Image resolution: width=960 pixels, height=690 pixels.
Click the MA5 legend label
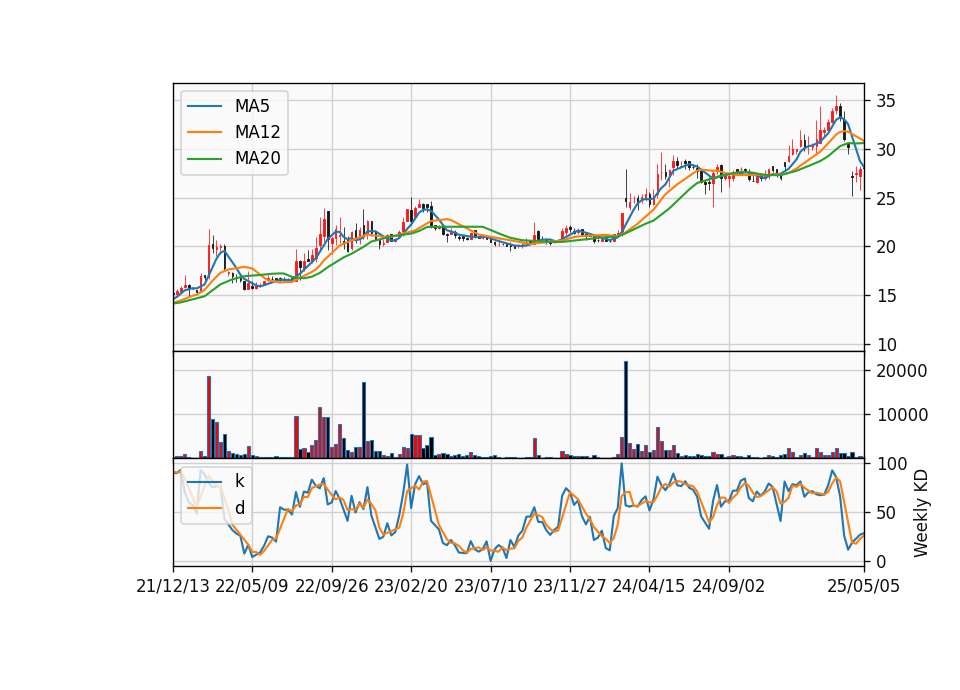tap(252, 106)
